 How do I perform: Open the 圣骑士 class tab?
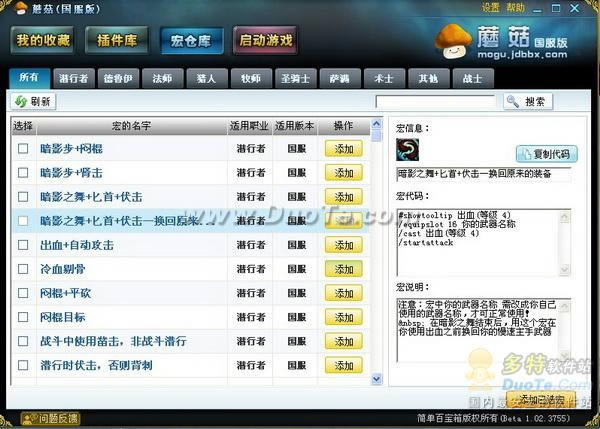point(292,77)
